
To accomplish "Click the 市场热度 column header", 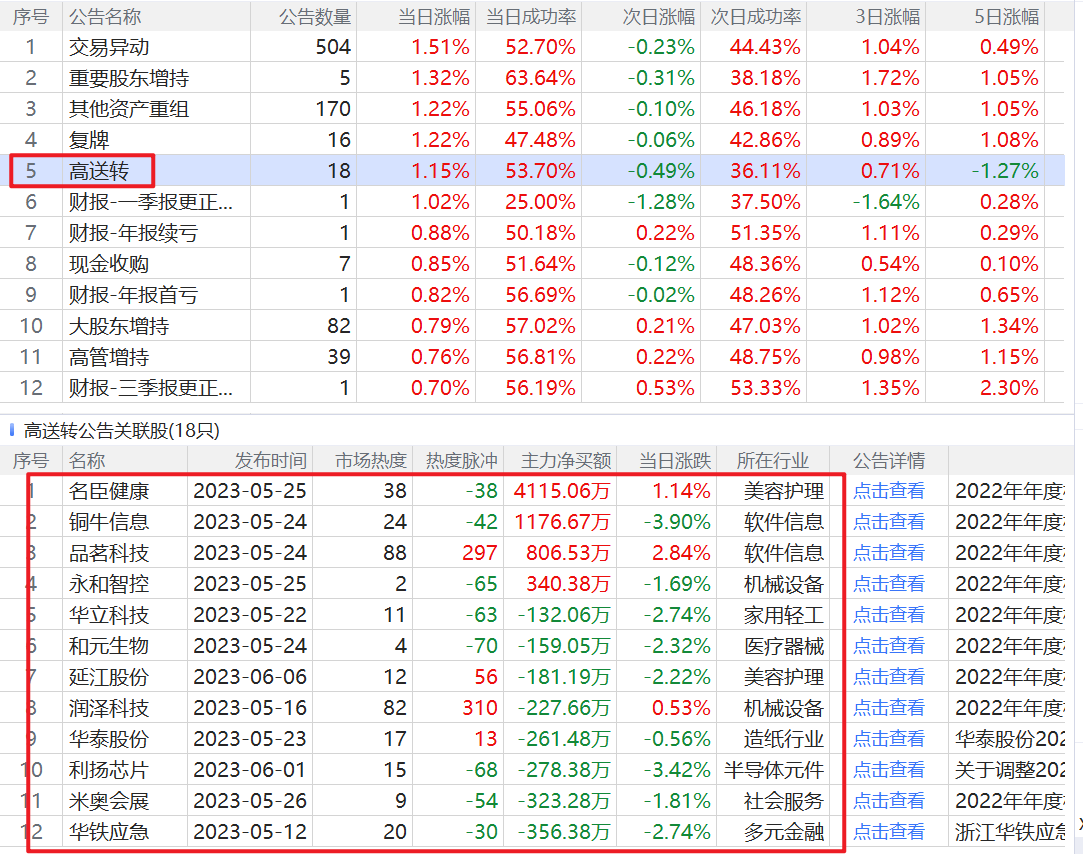I will pos(371,460).
